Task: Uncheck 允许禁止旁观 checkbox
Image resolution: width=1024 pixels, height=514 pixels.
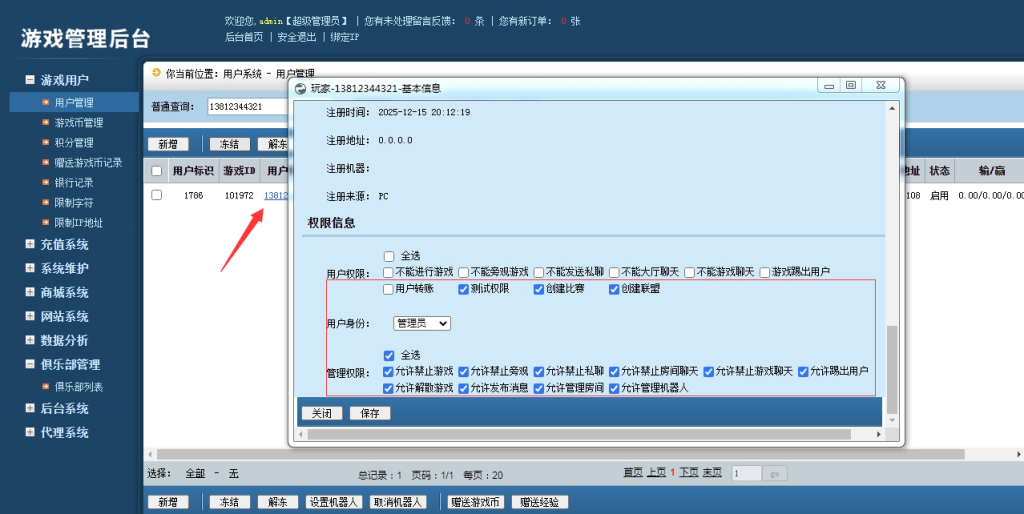Action: click(464, 372)
